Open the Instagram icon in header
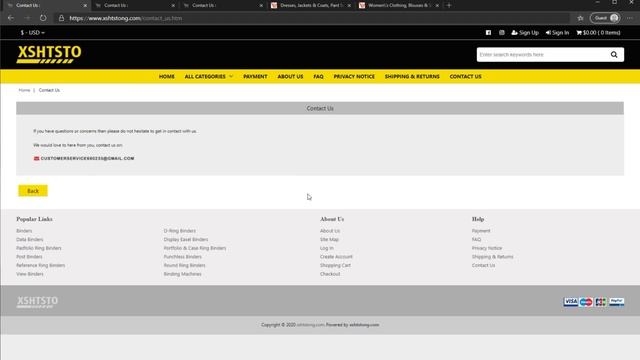 point(502,33)
